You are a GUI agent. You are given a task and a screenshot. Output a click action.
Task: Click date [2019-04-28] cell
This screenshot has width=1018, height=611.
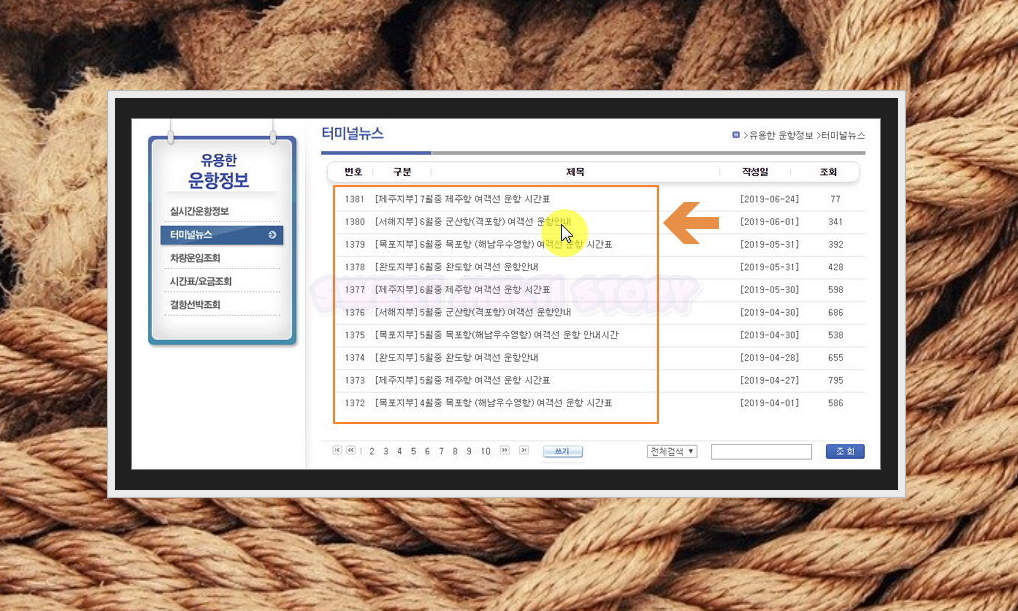[x=769, y=358]
